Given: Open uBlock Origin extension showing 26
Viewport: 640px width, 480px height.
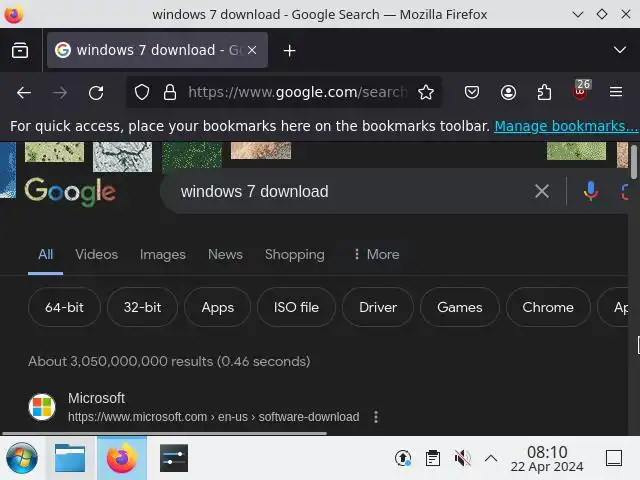Looking at the screenshot, I should point(581,90).
